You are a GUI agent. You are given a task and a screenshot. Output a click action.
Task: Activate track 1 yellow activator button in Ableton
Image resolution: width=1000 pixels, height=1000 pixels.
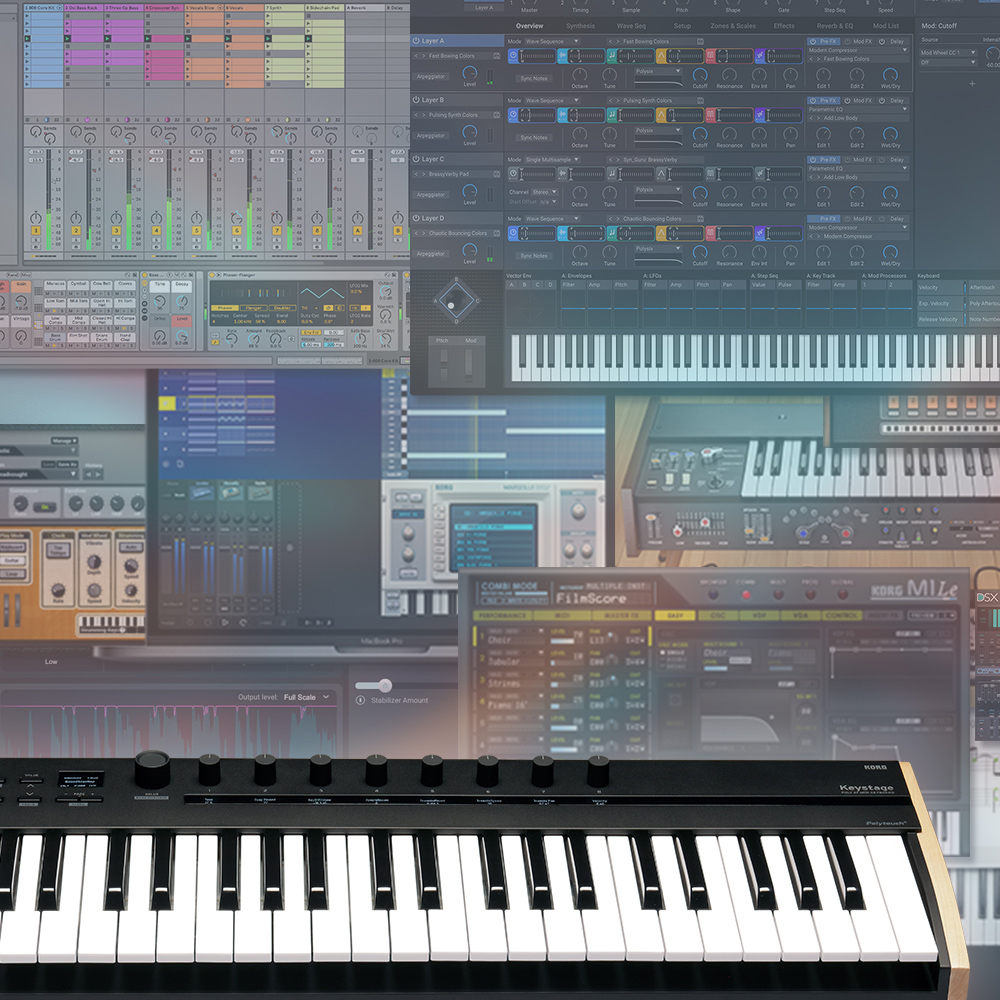coord(36,231)
